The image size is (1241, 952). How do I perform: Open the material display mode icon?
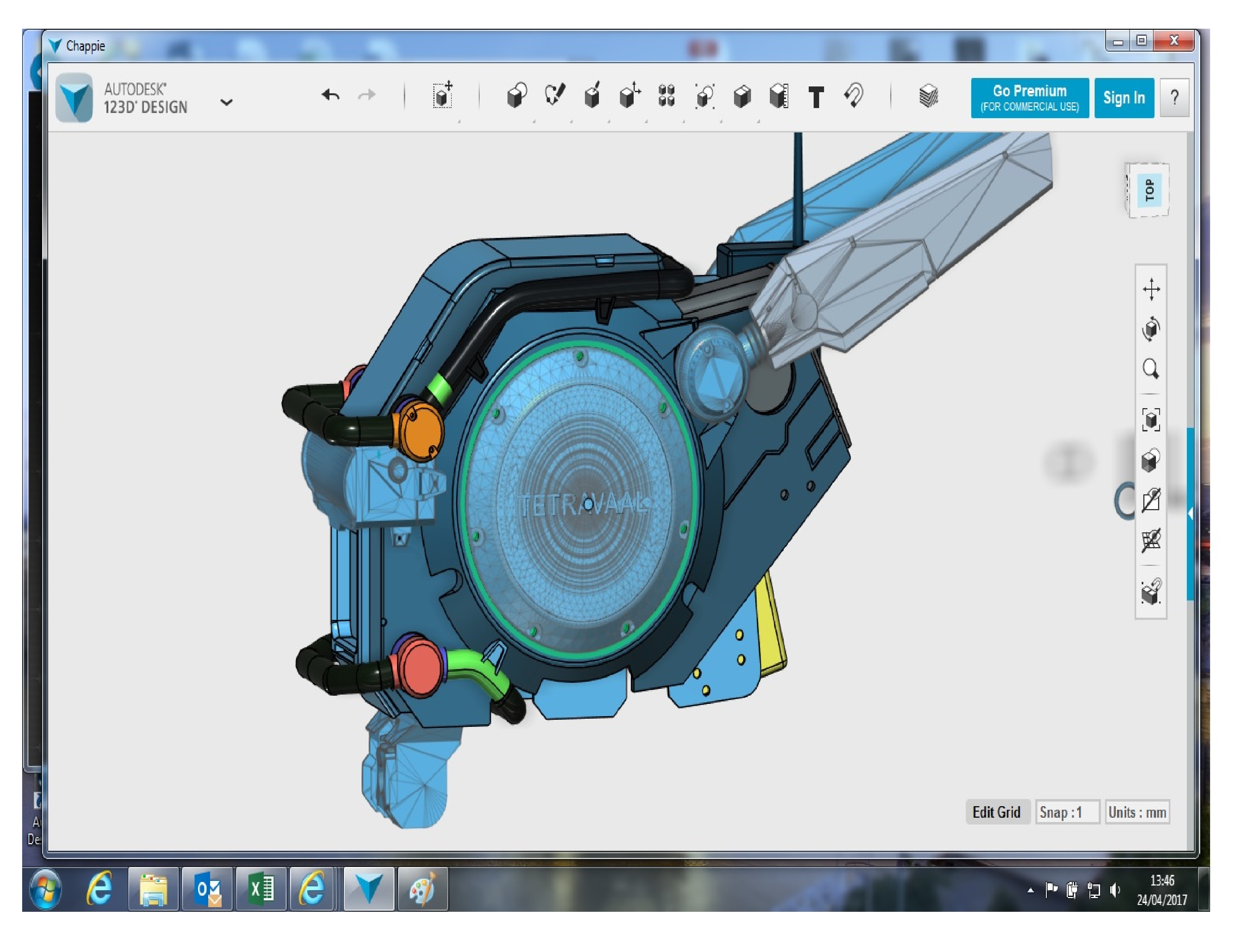(x=1151, y=460)
